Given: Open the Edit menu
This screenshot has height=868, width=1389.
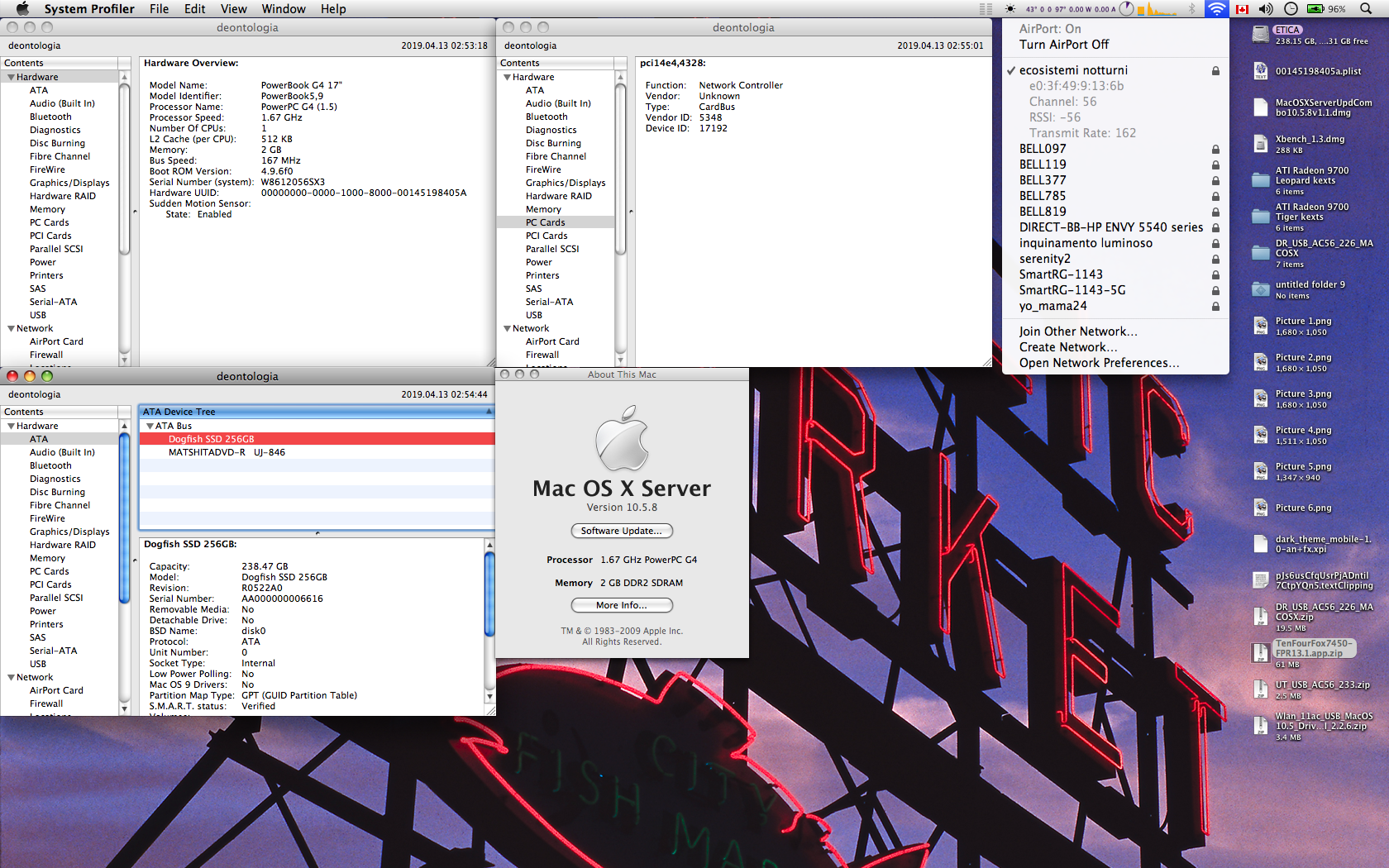Looking at the screenshot, I should [x=194, y=9].
